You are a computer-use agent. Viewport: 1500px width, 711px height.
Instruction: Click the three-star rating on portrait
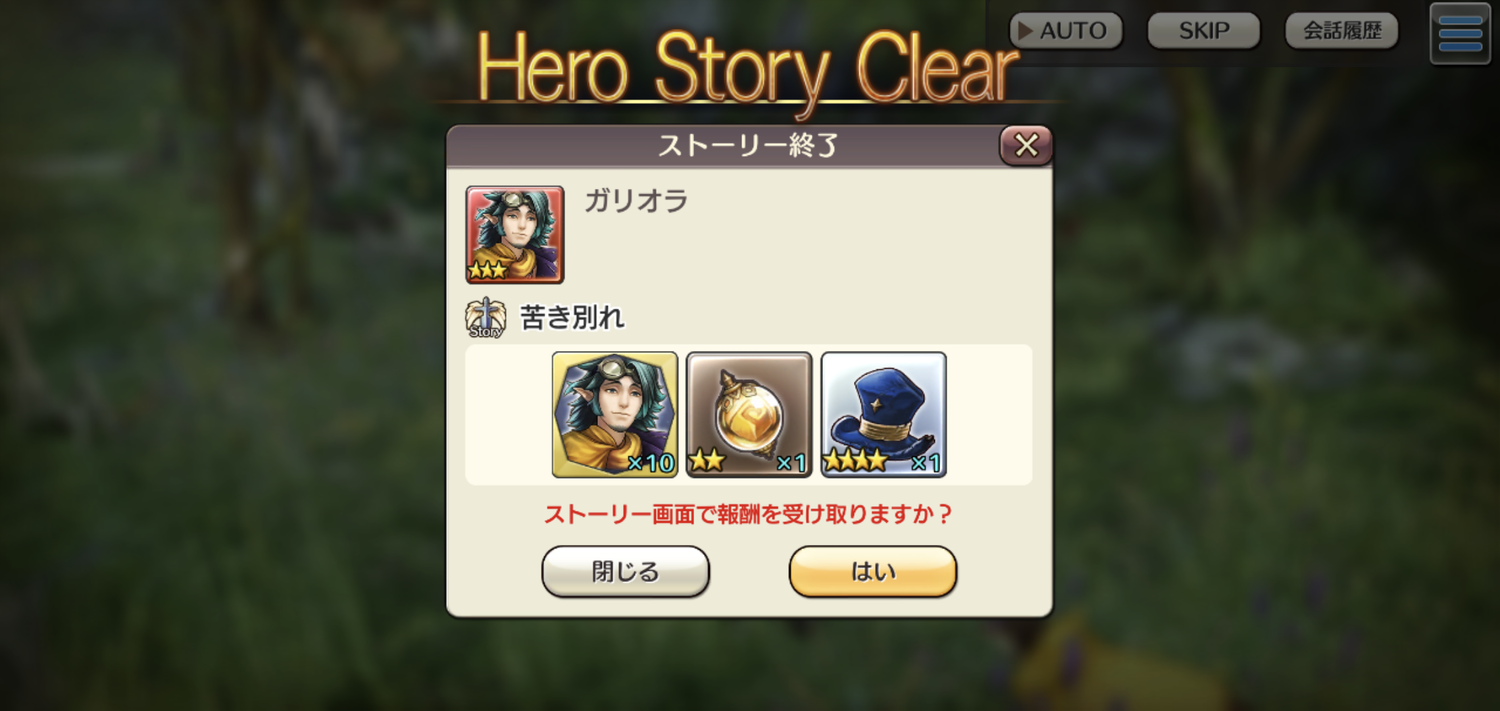click(488, 270)
